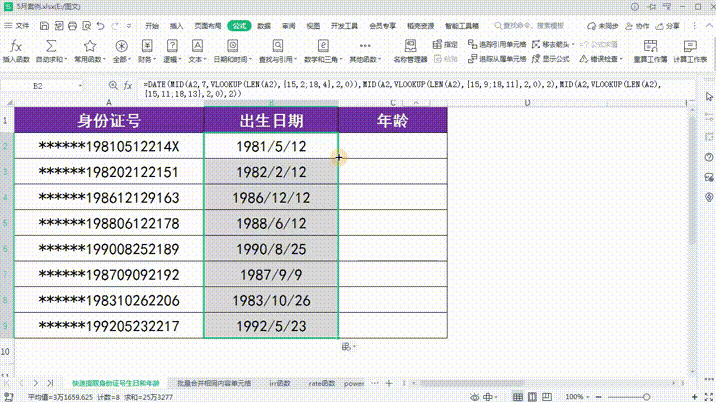Click the Define Name (指定) button

point(445,44)
